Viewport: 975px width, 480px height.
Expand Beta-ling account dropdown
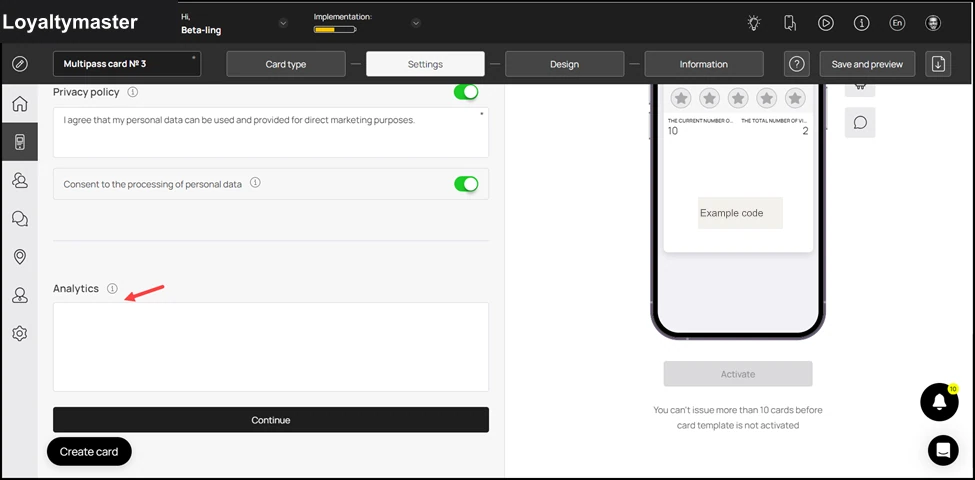pos(284,24)
